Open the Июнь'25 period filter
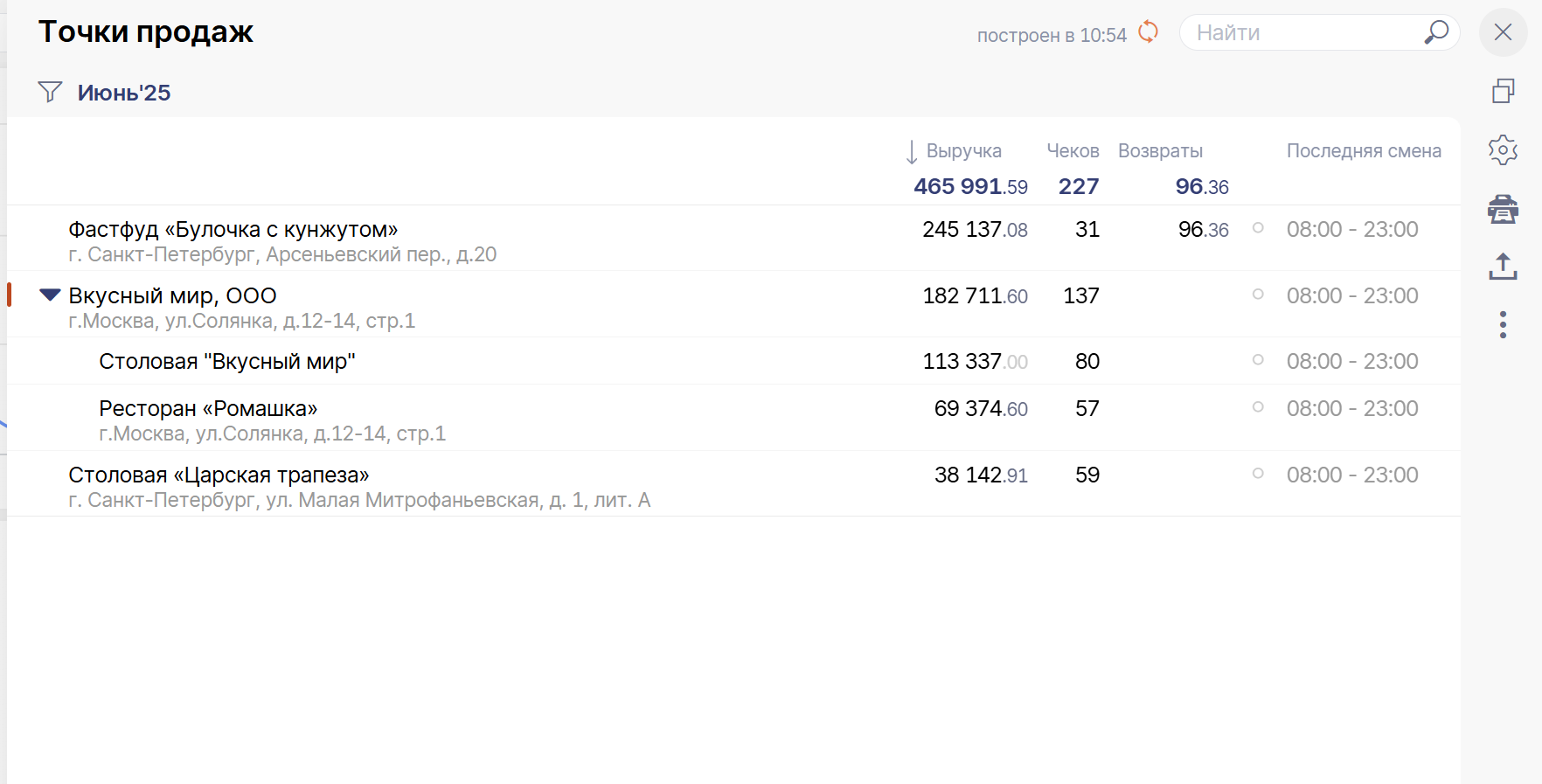This screenshot has width=1542, height=784. coord(124,93)
